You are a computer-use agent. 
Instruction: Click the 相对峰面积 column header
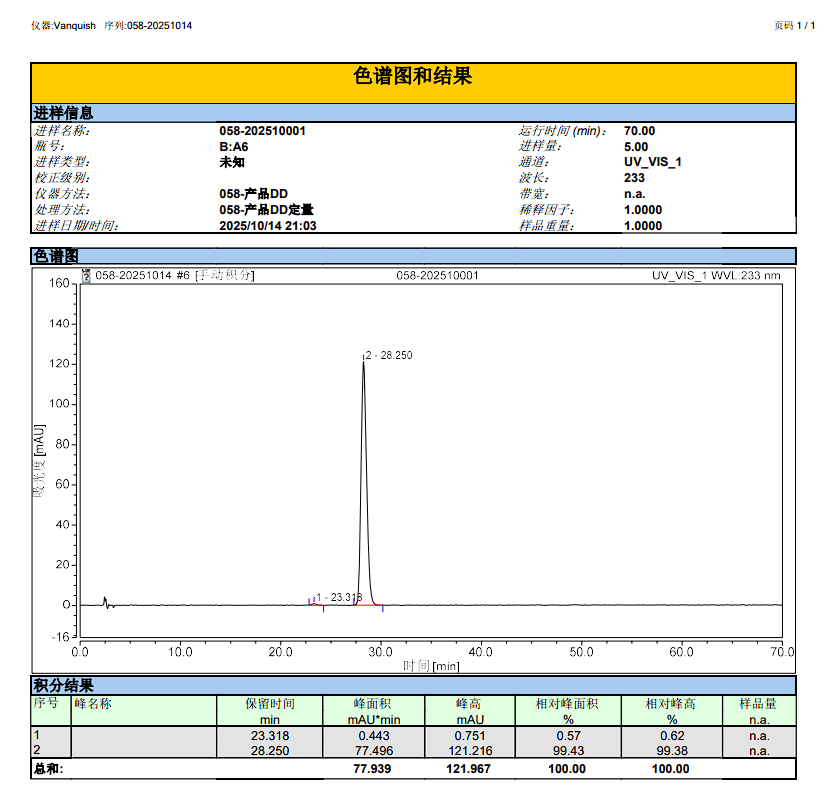click(x=568, y=711)
